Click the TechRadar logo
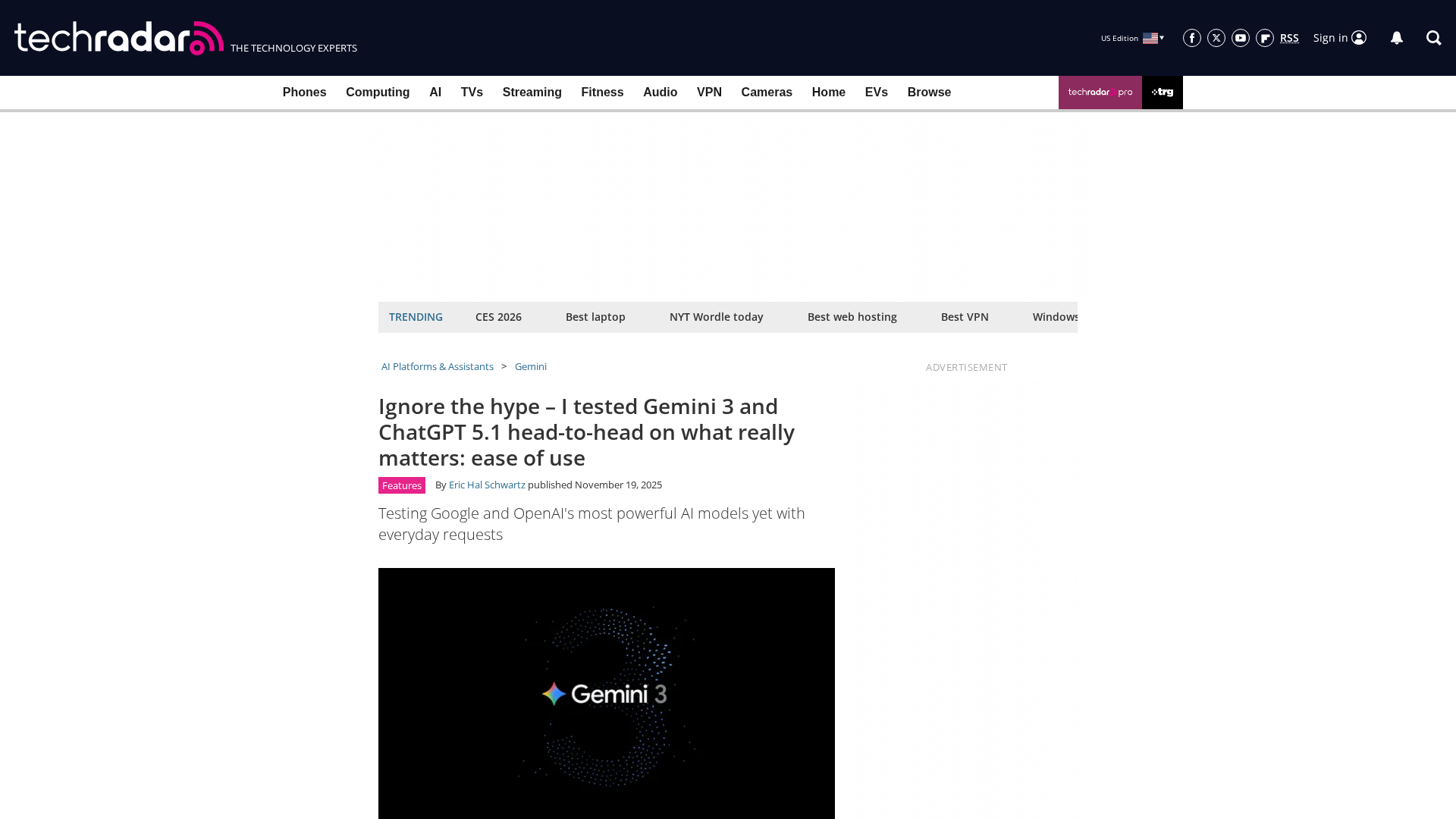 click(119, 38)
